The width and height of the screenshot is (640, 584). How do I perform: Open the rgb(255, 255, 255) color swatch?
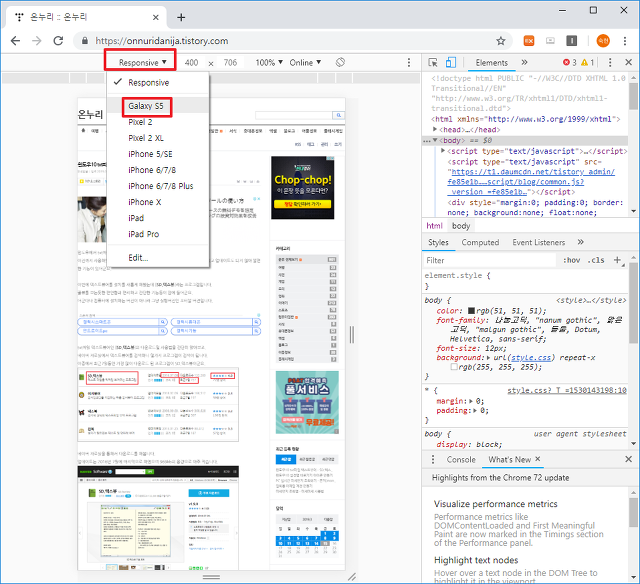tap(453, 367)
